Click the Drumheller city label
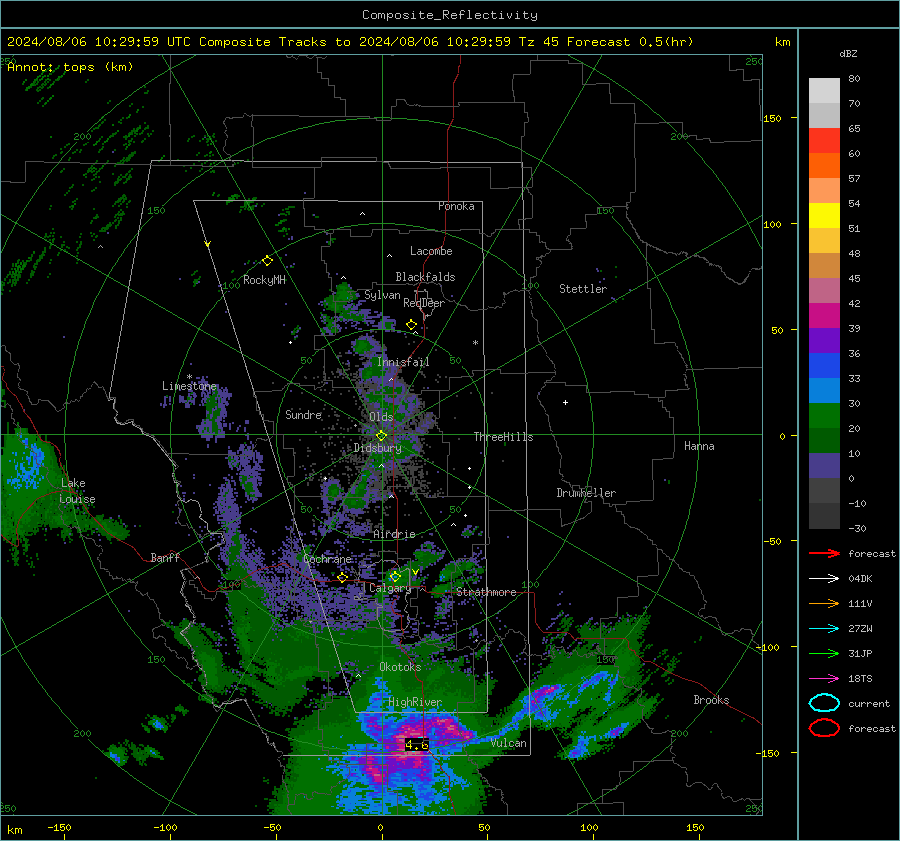 (x=586, y=493)
